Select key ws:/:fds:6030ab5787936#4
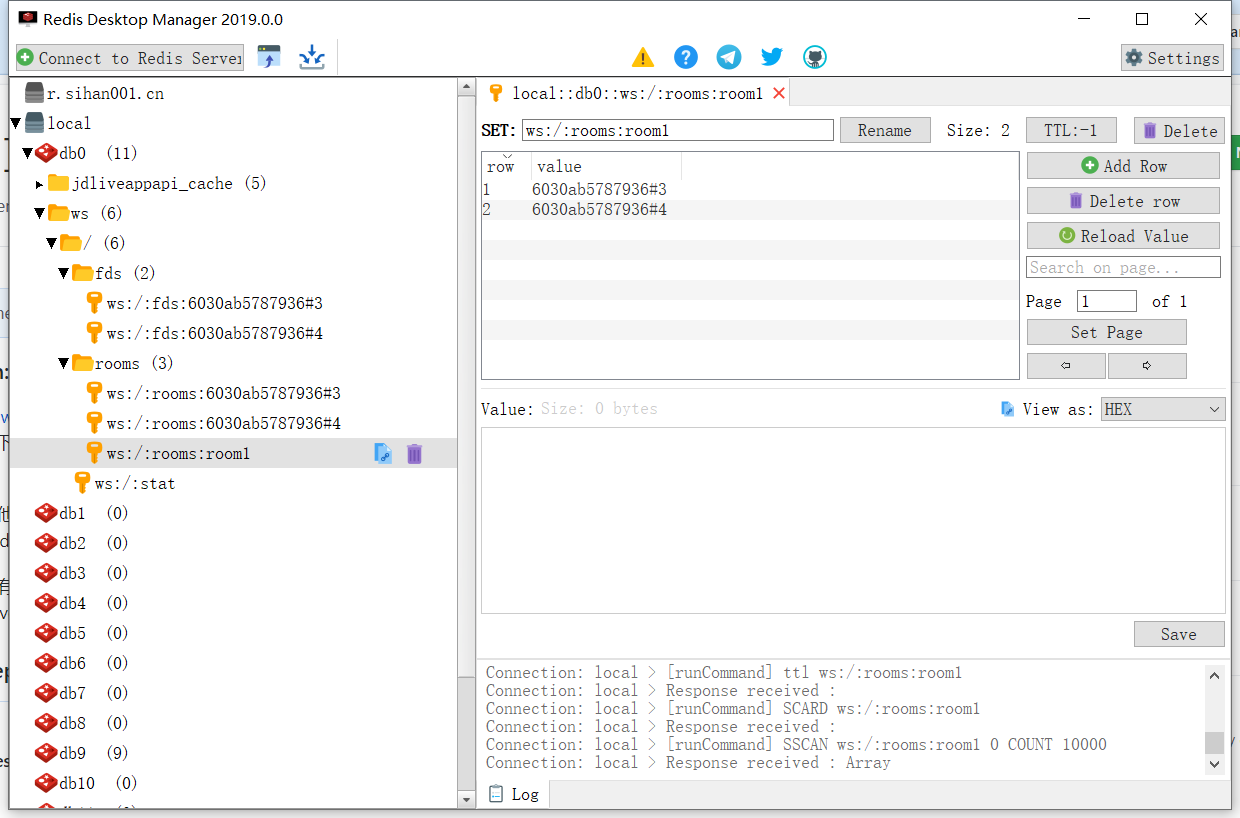This screenshot has height=818, width=1240. point(215,334)
